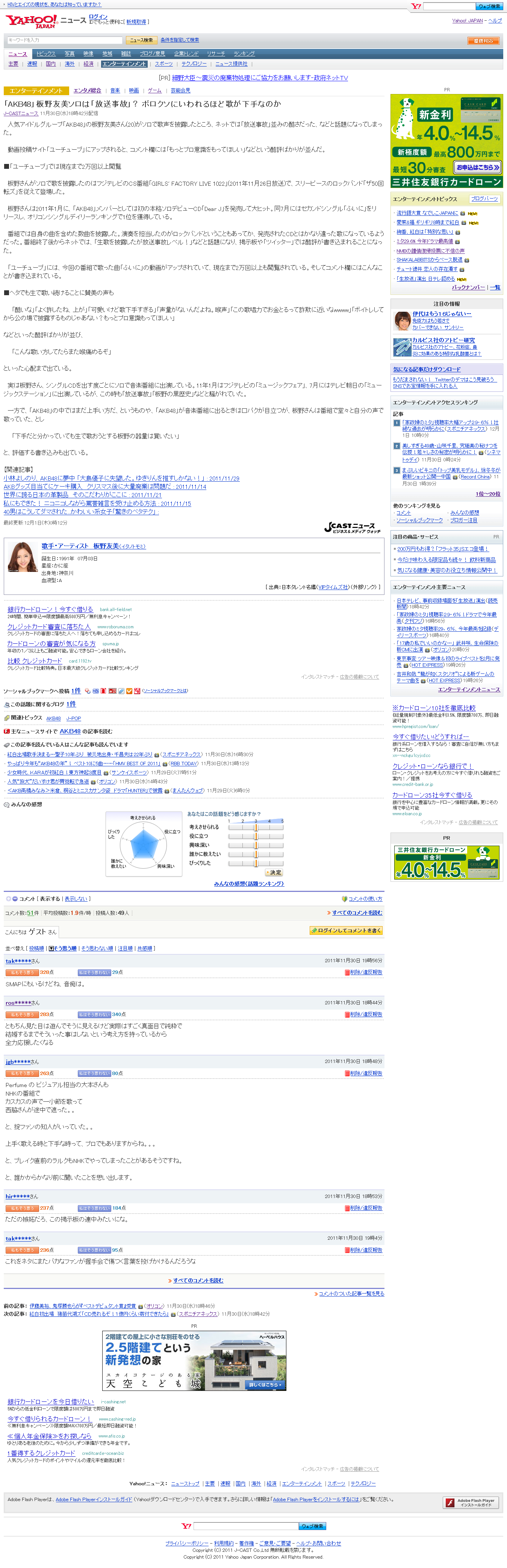
Task: Select 表示する to show comments
Action: (x=50, y=899)
